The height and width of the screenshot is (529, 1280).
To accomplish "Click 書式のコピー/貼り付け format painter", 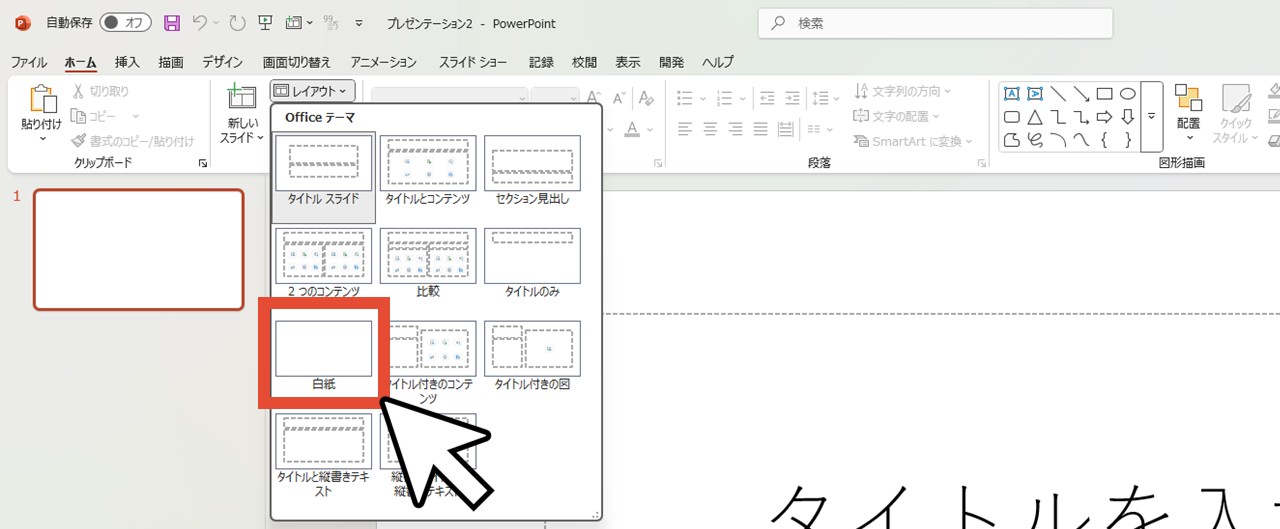I will coord(133,142).
